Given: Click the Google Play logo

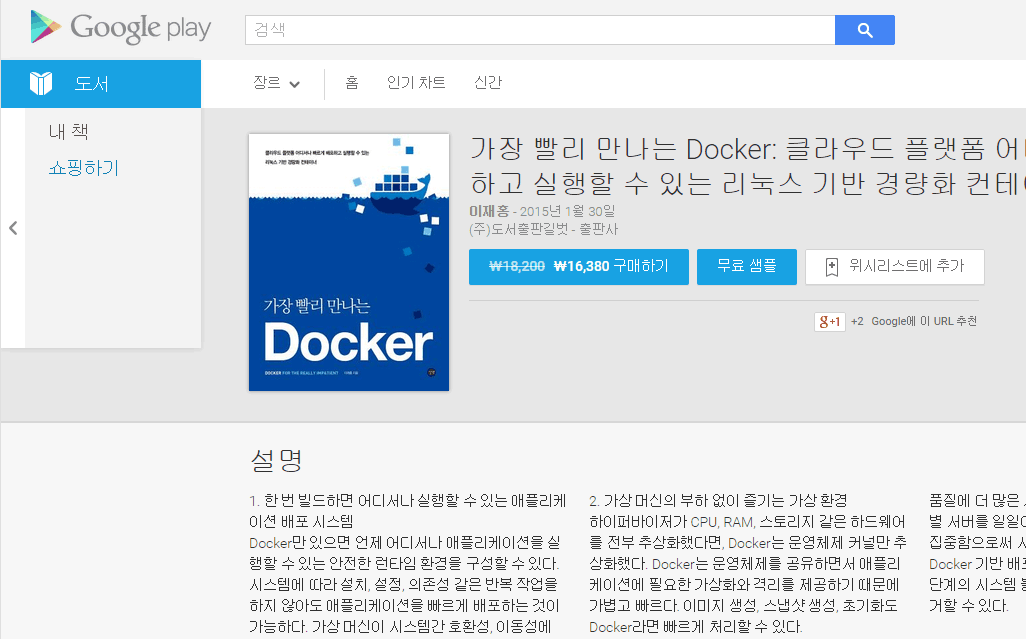Looking at the screenshot, I should coord(120,28).
